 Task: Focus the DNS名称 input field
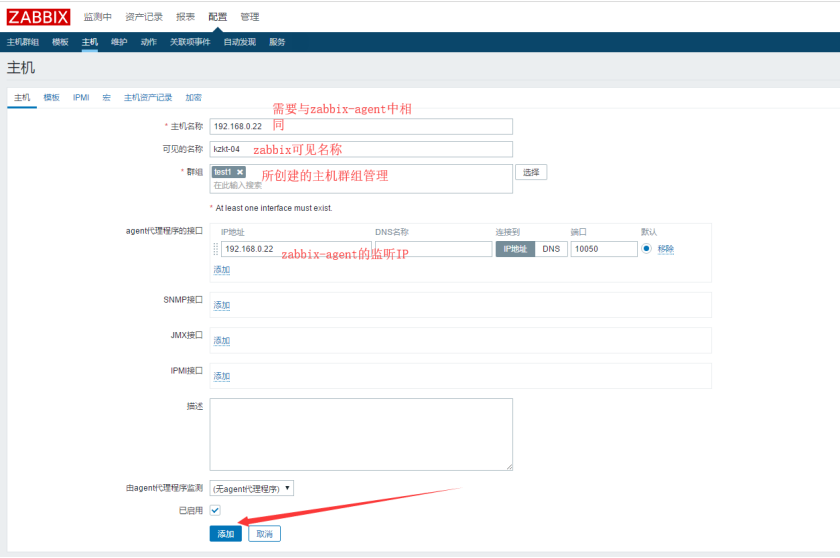coord(433,249)
